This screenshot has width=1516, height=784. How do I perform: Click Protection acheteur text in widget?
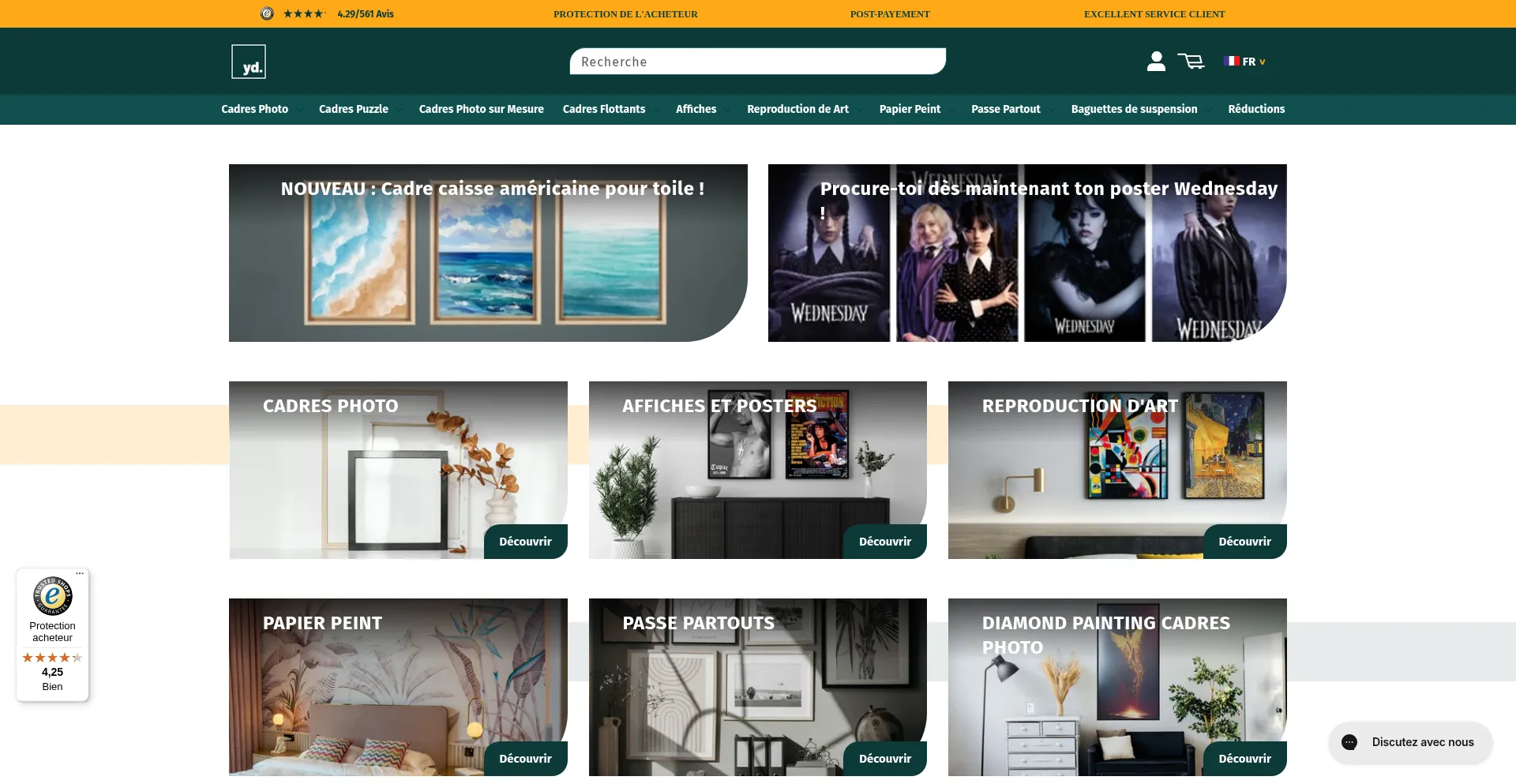(52, 632)
